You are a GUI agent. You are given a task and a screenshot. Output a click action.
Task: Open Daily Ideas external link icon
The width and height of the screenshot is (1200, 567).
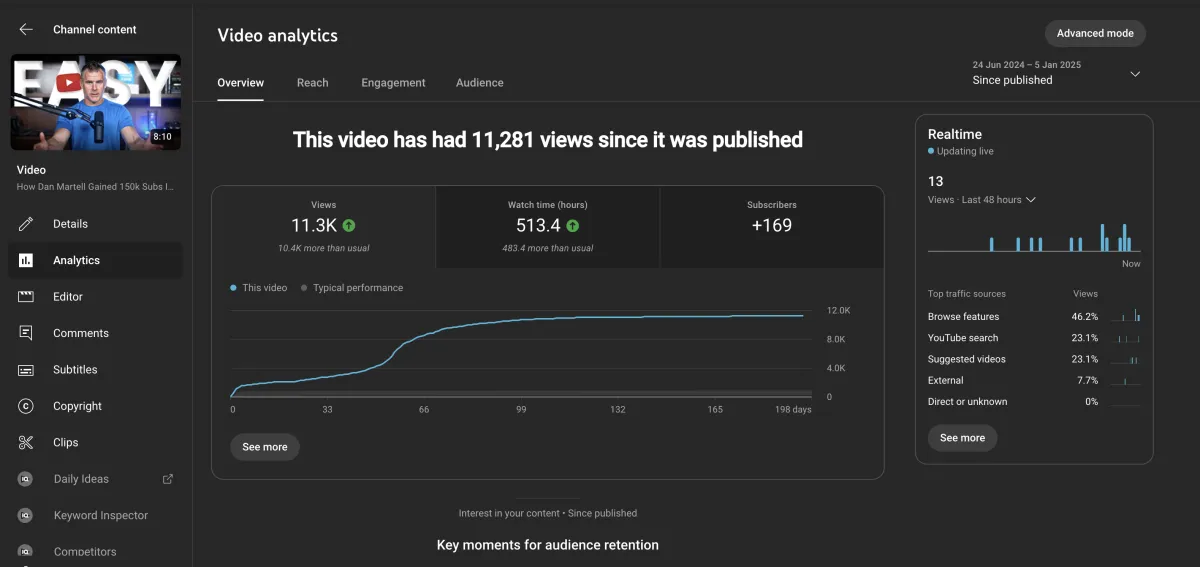[x=168, y=479]
